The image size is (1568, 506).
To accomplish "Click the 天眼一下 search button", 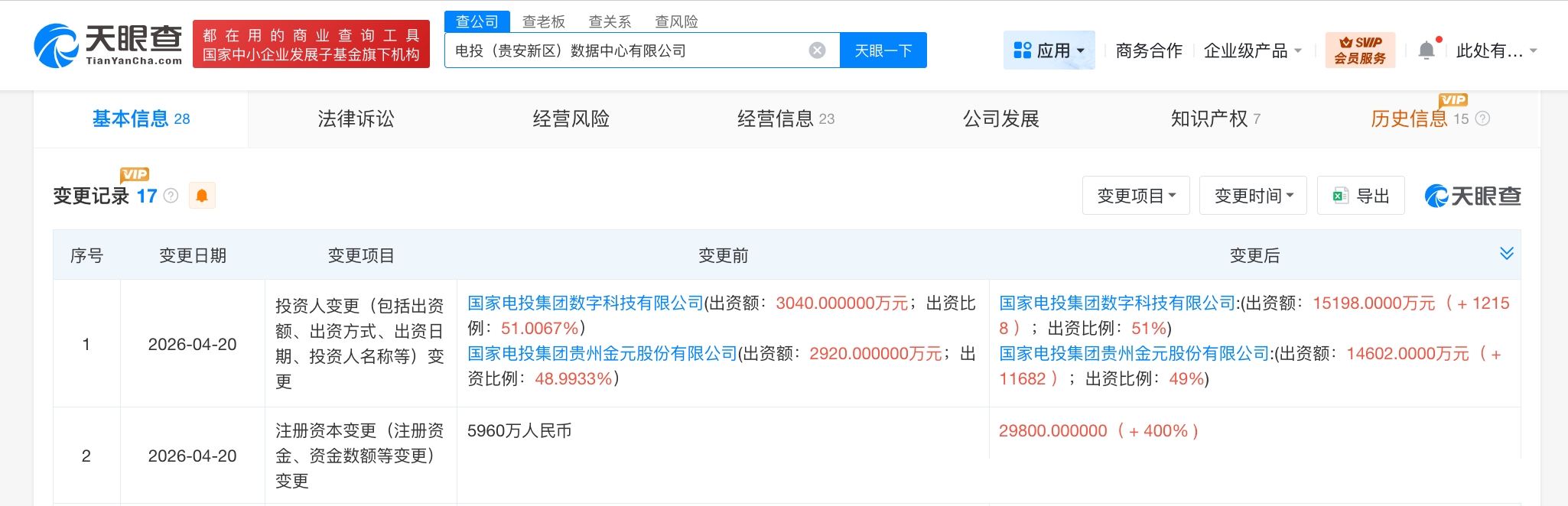I will click(x=883, y=50).
